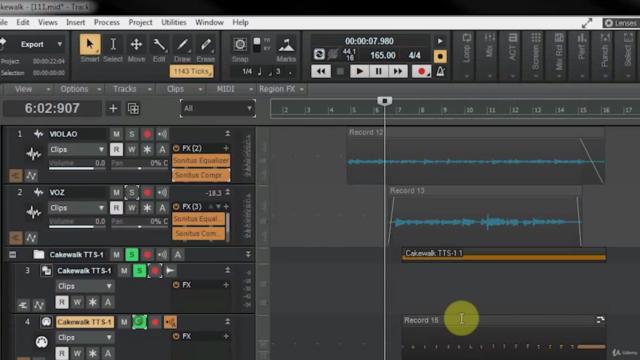Solo the VIOLAO track
This screenshot has height=360, width=640.
pos(131,134)
